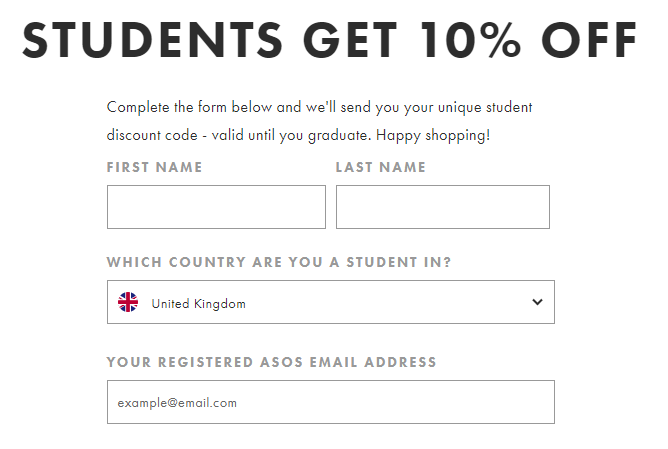Focus the First Name text box
Screen dimensions: 668x449
coord(216,207)
